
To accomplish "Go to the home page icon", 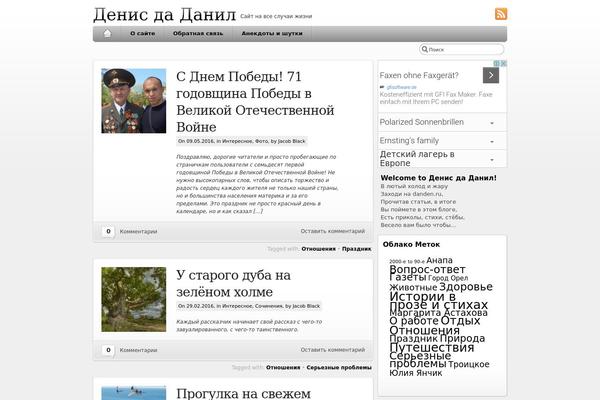I will tap(107, 34).
